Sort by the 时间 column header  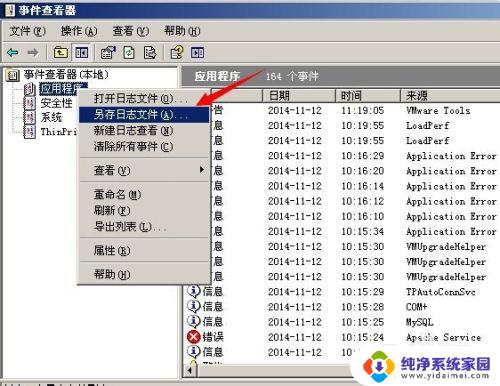click(368, 96)
